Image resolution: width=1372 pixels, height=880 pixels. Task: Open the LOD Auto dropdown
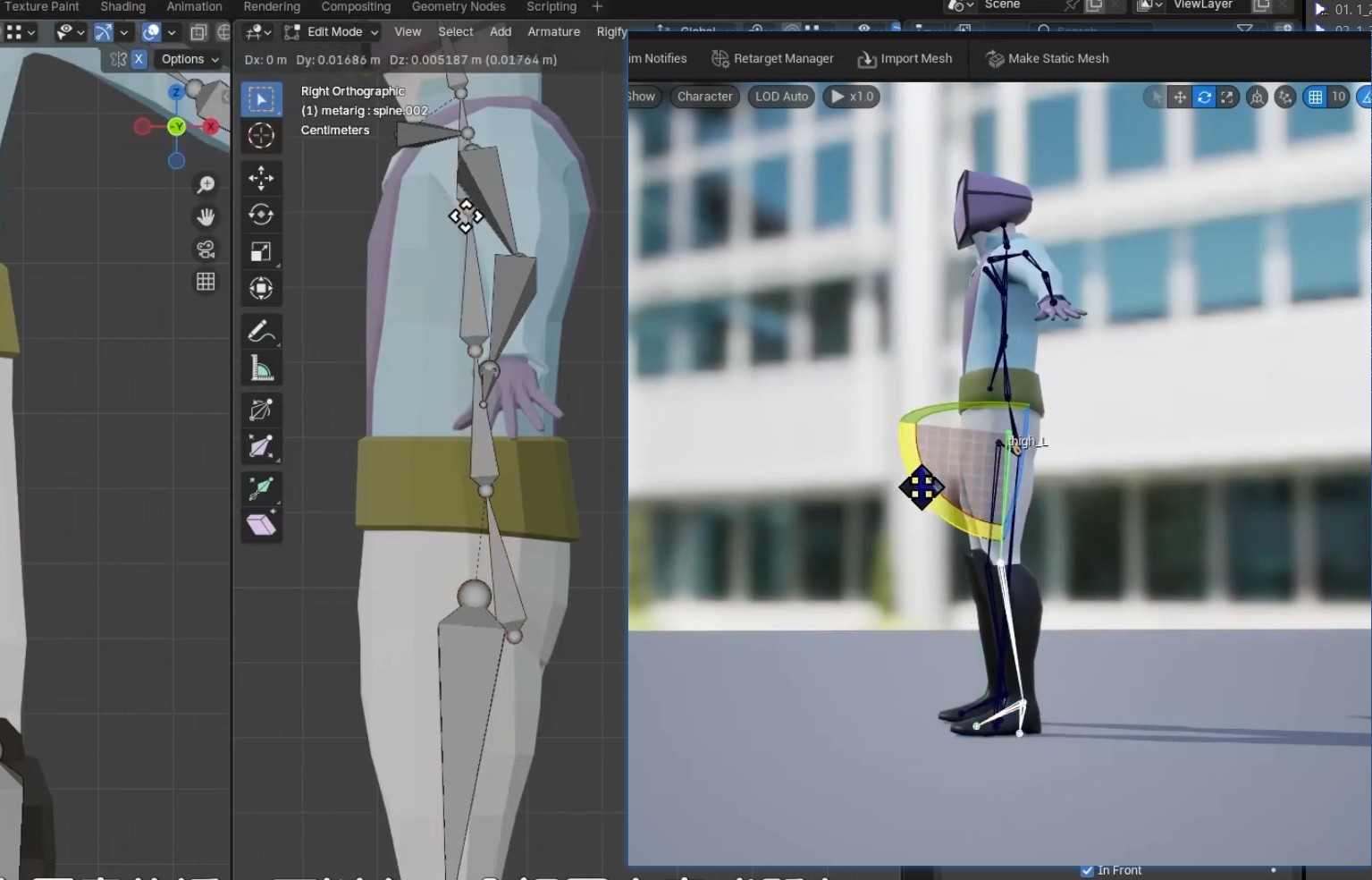pyautogui.click(x=781, y=97)
